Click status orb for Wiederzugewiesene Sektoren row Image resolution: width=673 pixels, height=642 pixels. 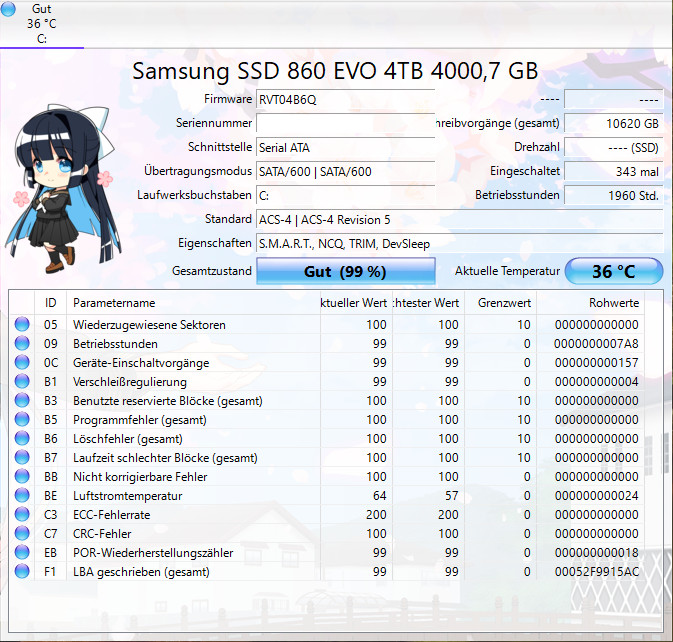click(22, 325)
